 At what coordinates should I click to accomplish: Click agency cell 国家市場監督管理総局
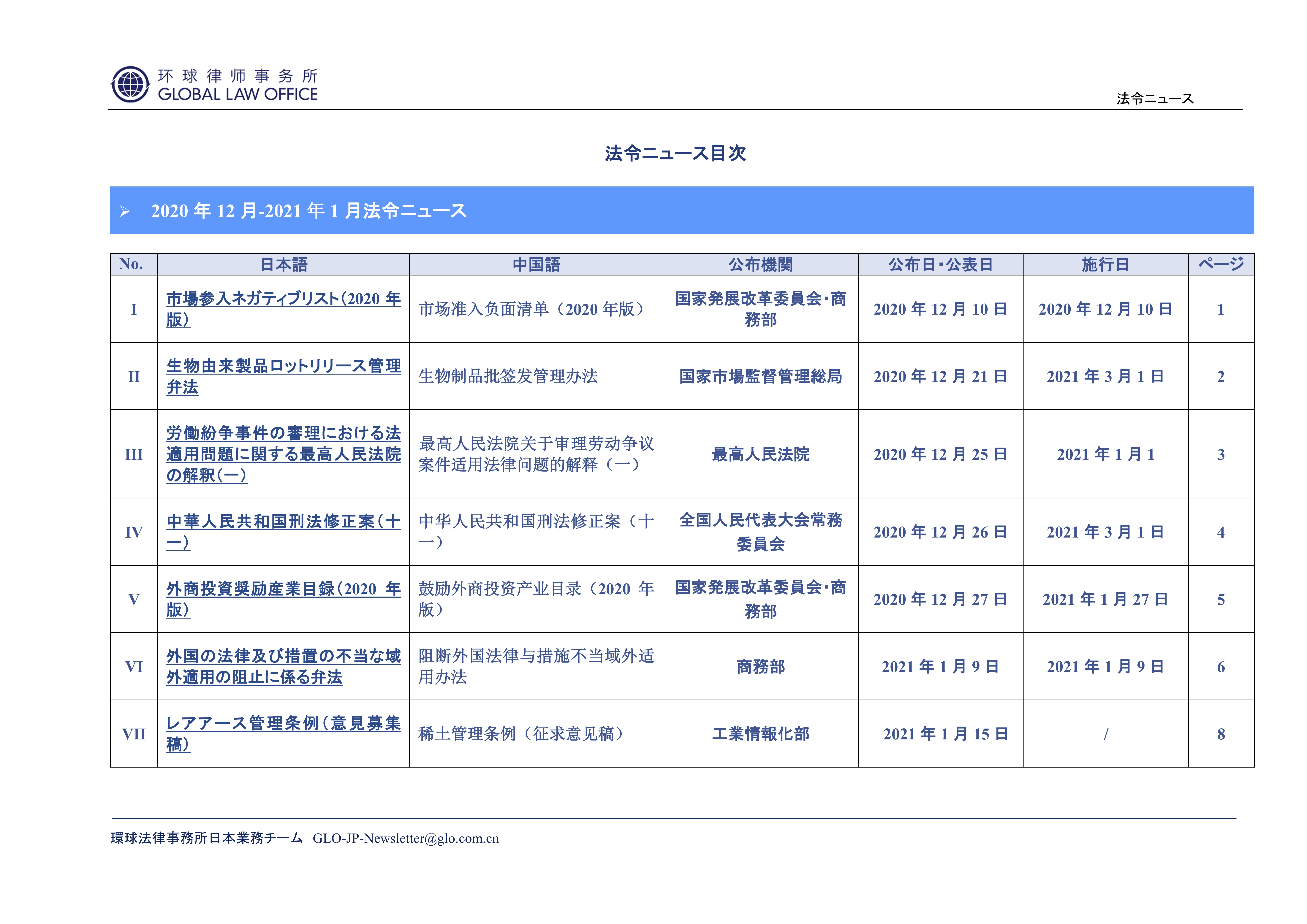click(x=760, y=376)
